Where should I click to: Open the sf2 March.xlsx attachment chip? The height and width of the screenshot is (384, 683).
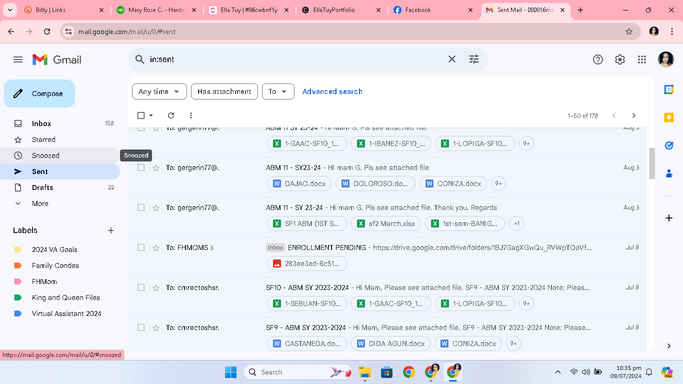(x=386, y=224)
